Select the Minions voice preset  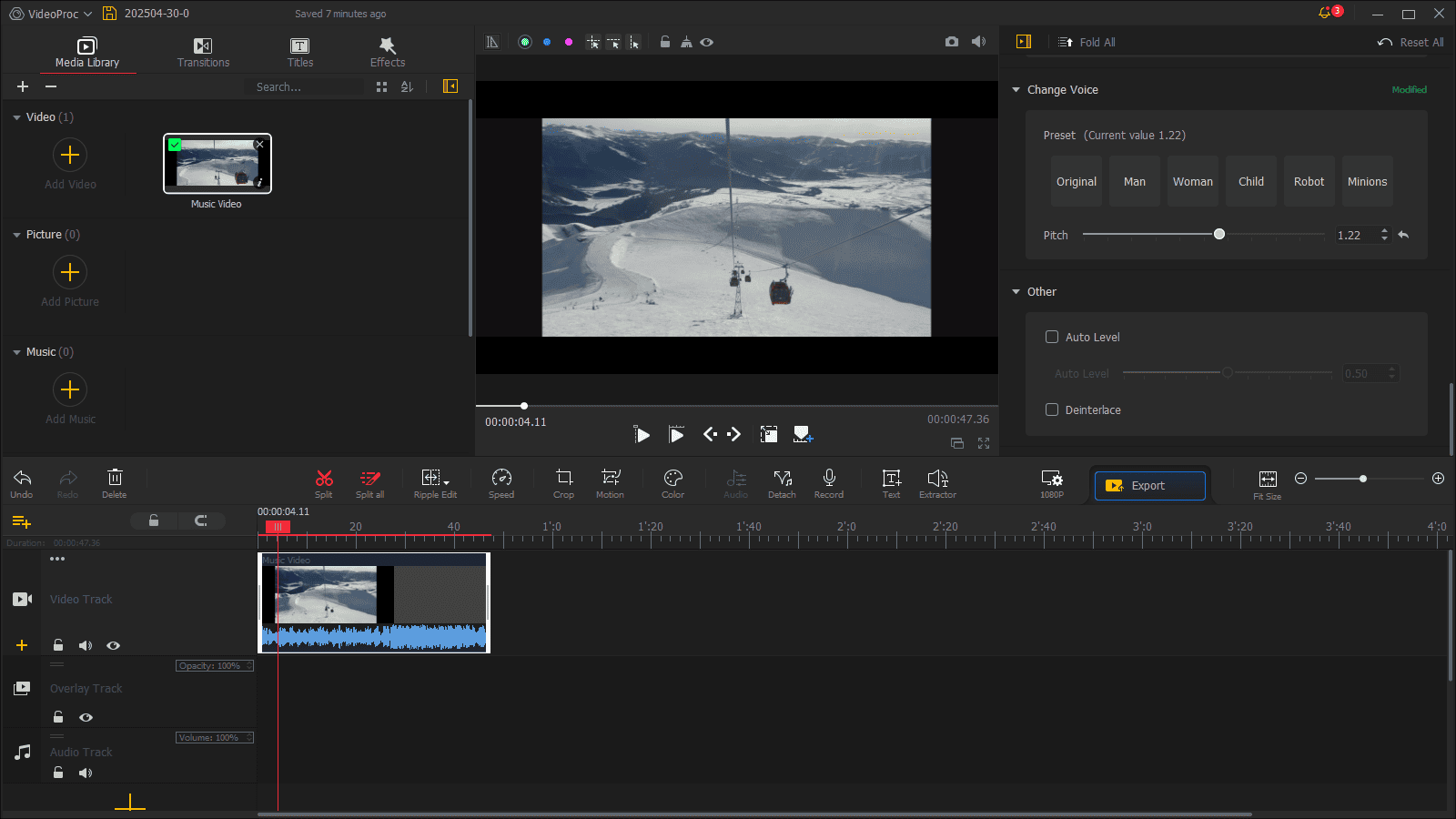click(1368, 181)
